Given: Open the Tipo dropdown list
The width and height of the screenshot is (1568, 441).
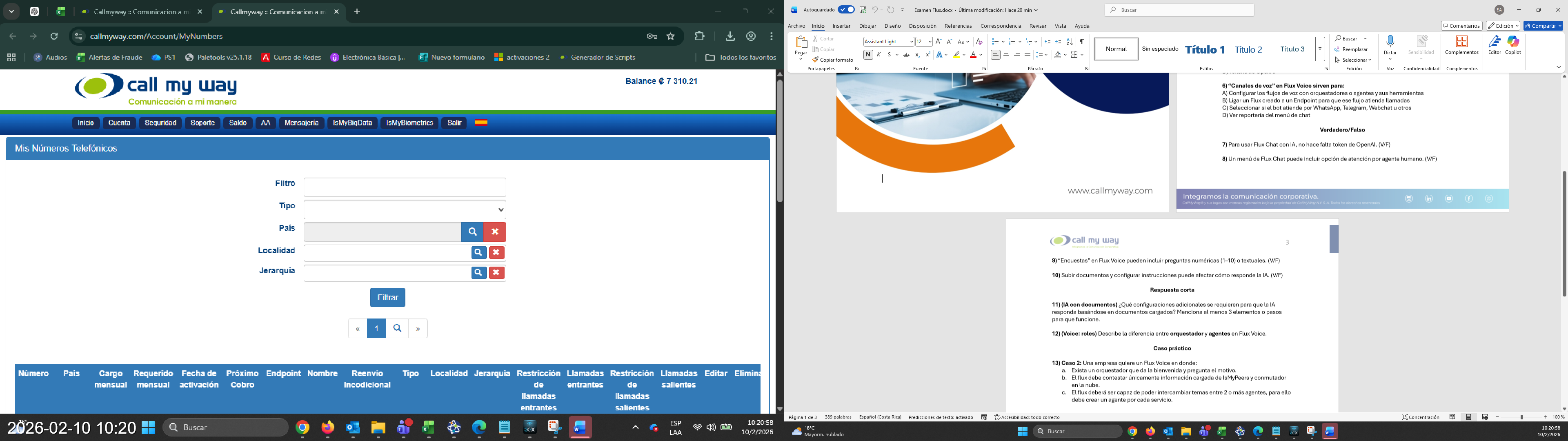Looking at the screenshot, I should (405, 209).
